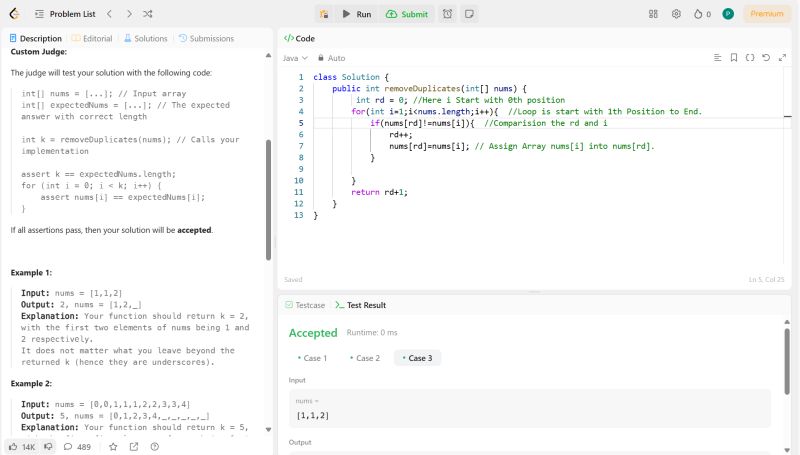Select Case 1 result

[312, 358]
